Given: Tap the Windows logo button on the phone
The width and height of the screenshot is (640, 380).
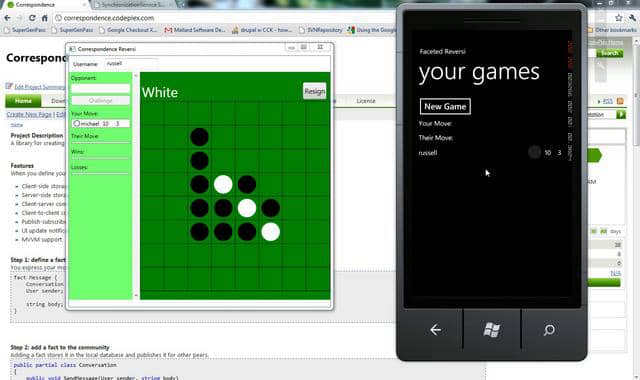Looking at the screenshot, I should pos(491,329).
